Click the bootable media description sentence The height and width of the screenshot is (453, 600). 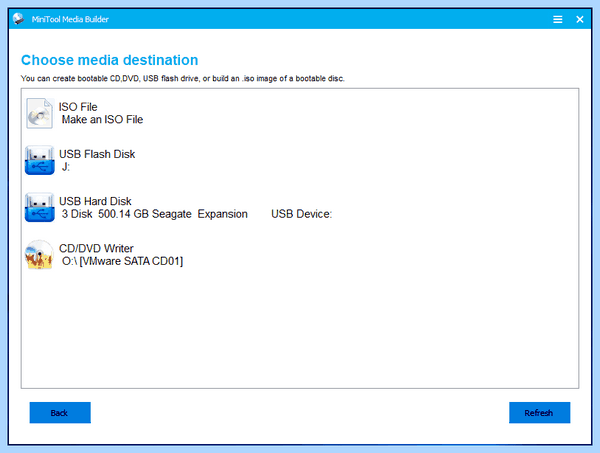click(183, 78)
